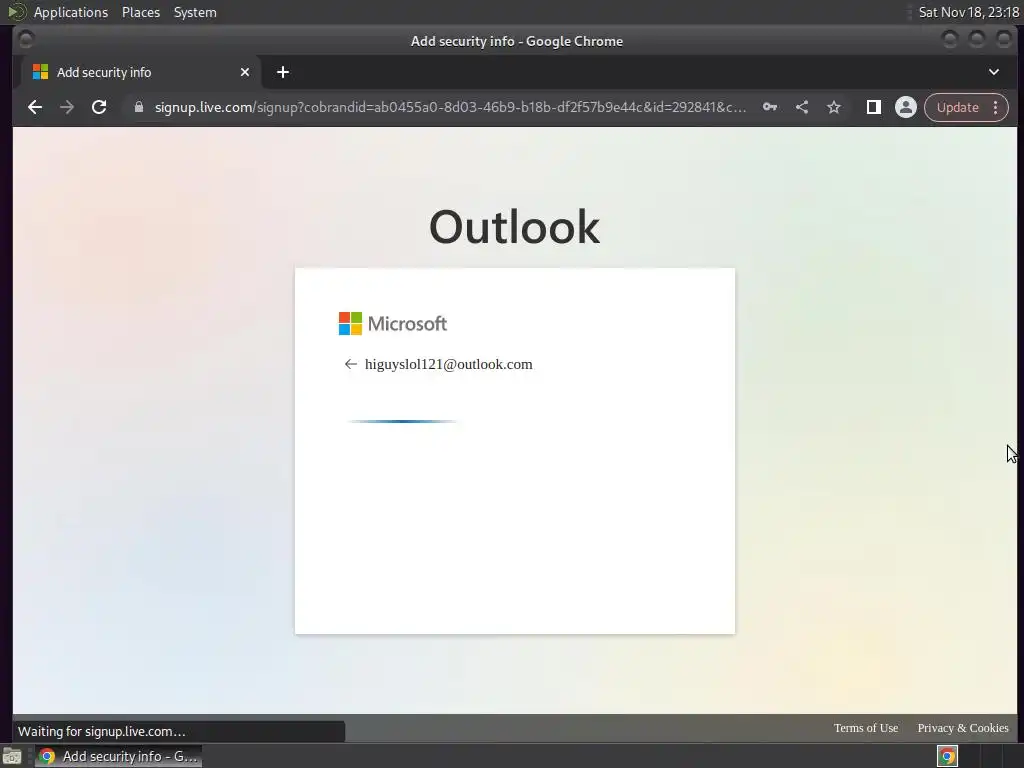Click the browser forward arrow
Viewport: 1024px width, 768px height.
67,107
